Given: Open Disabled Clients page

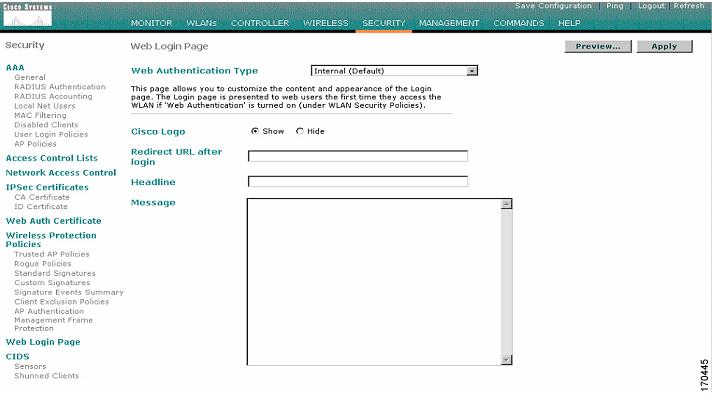Looking at the screenshot, I should point(46,125).
